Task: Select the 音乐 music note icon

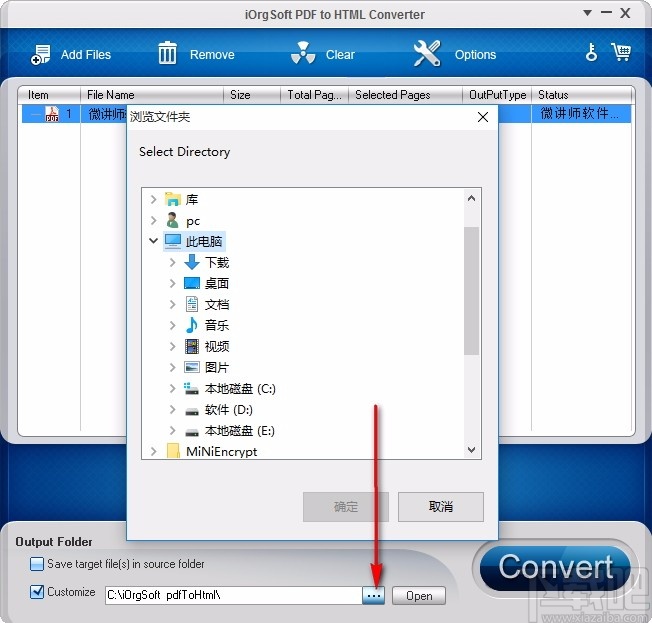Action: tap(192, 325)
